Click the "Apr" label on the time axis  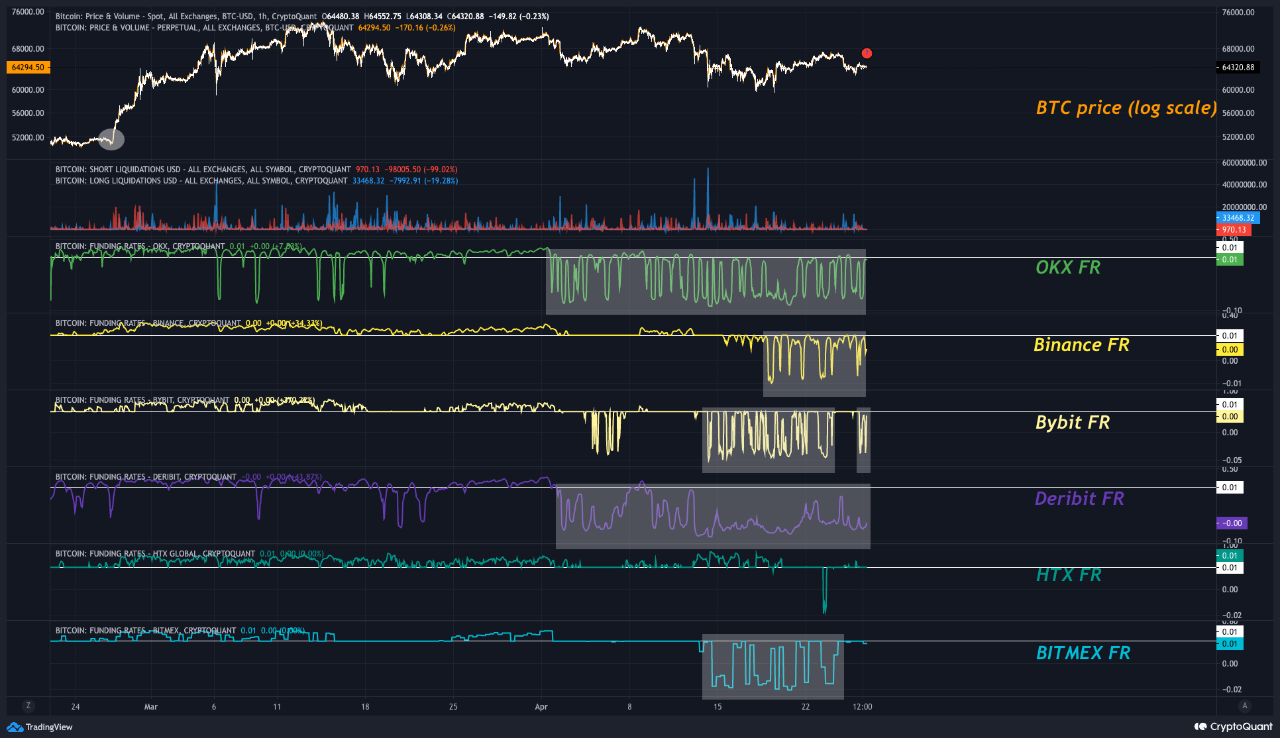coord(541,706)
